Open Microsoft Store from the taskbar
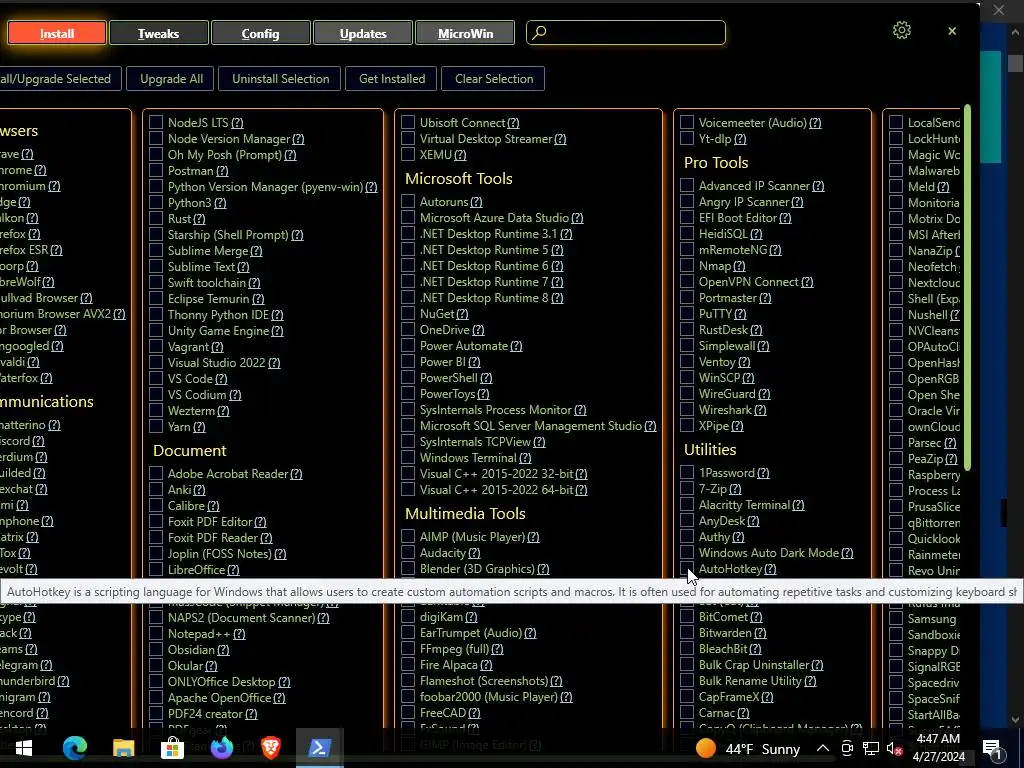The image size is (1024, 768). coord(172,747)
